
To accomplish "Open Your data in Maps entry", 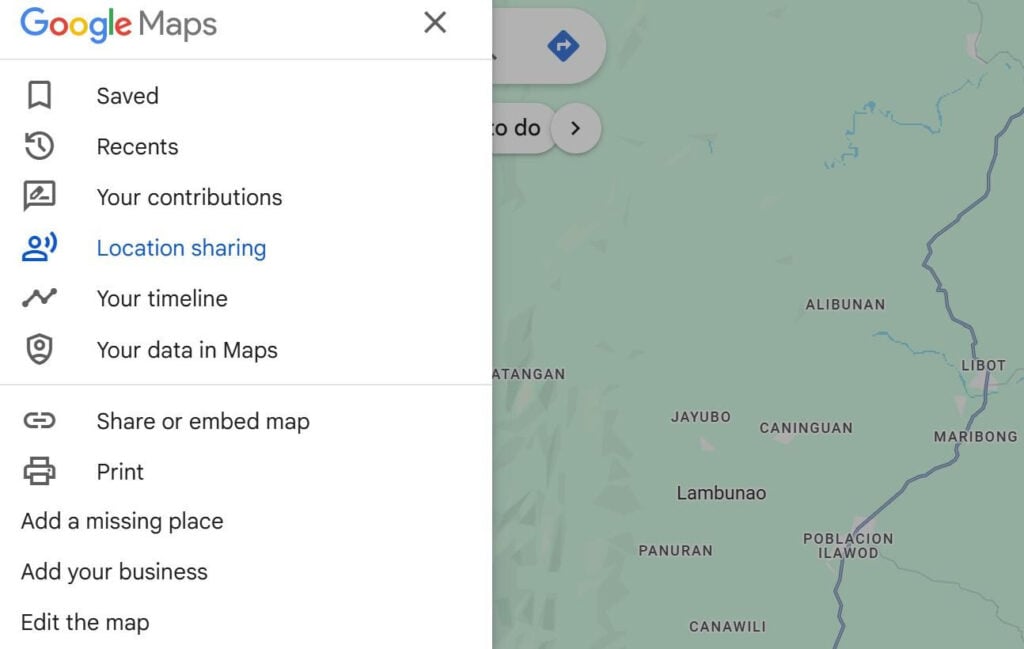I will [187, 350].
